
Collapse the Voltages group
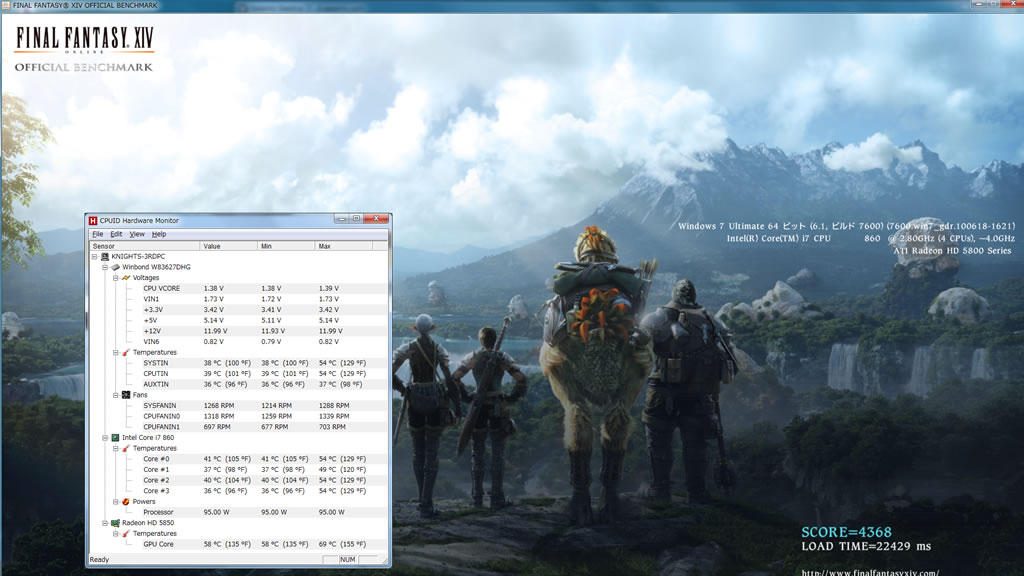coord(116,278)
